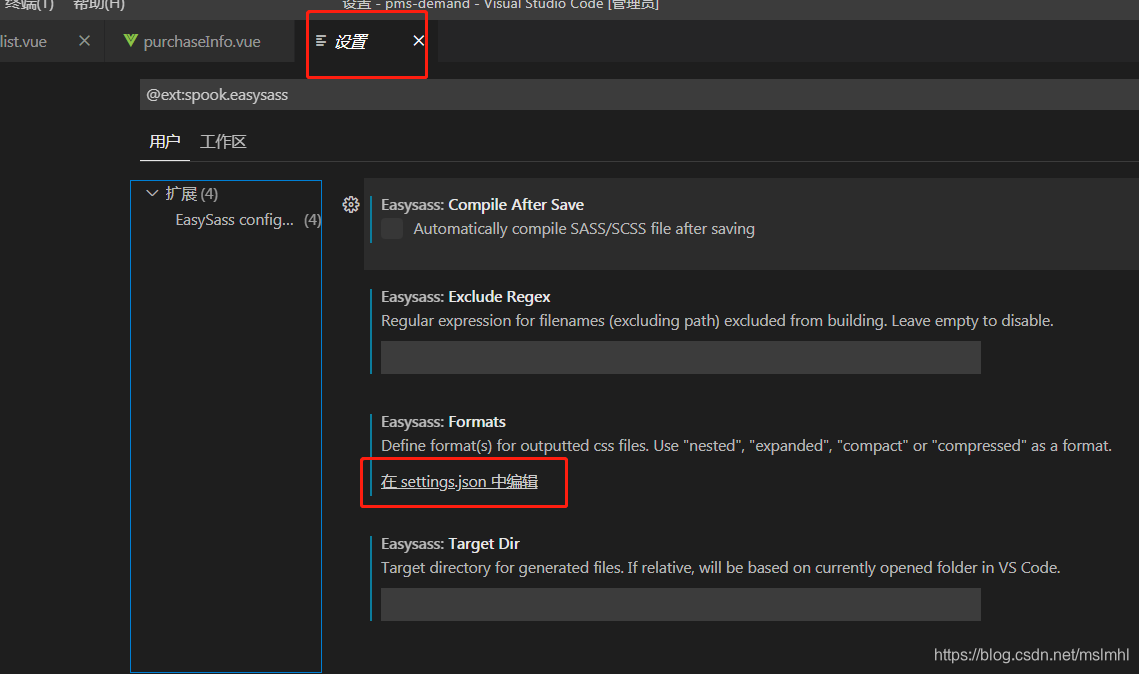Select the 工作区 settings scope tab
Viewport: 1139px width, 674px height.
click(223, 142)
